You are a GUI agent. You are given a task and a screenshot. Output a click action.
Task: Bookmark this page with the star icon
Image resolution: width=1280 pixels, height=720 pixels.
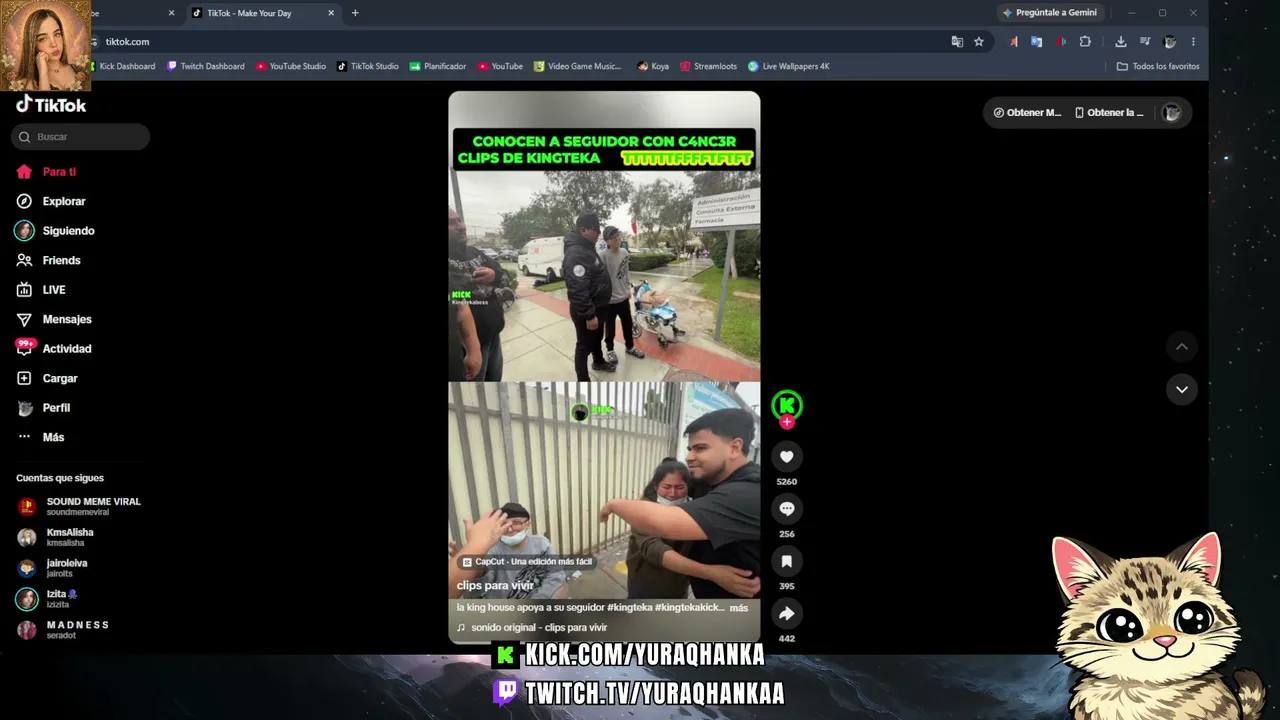979,42
